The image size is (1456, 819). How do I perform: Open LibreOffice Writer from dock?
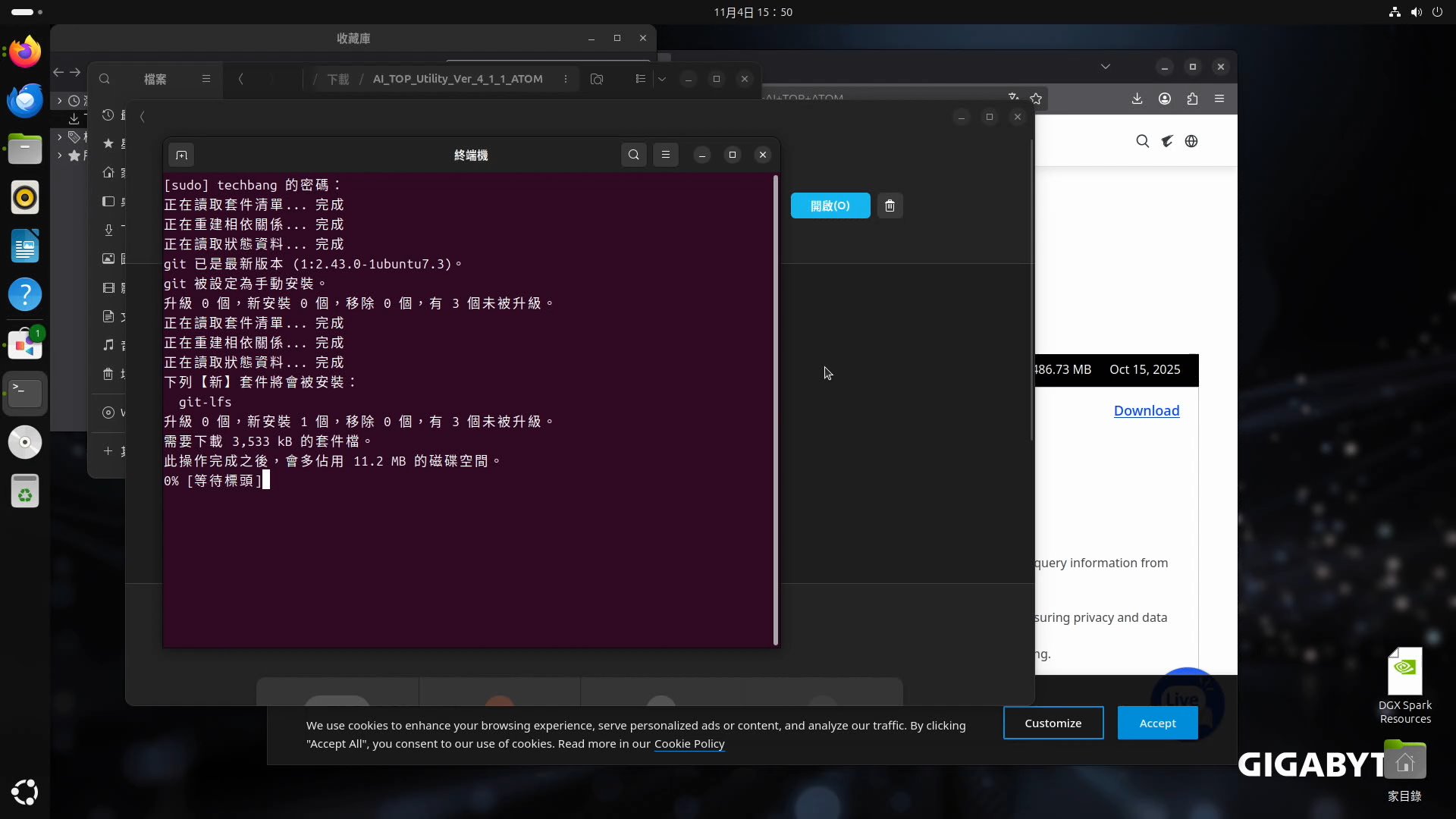click(25, 246)
